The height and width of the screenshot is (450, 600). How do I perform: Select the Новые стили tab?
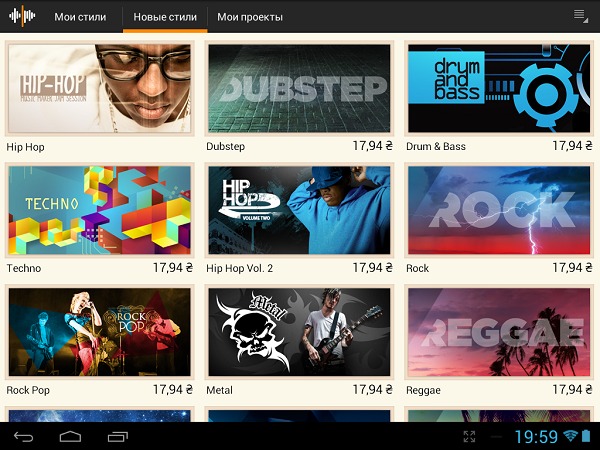point(165,17)
